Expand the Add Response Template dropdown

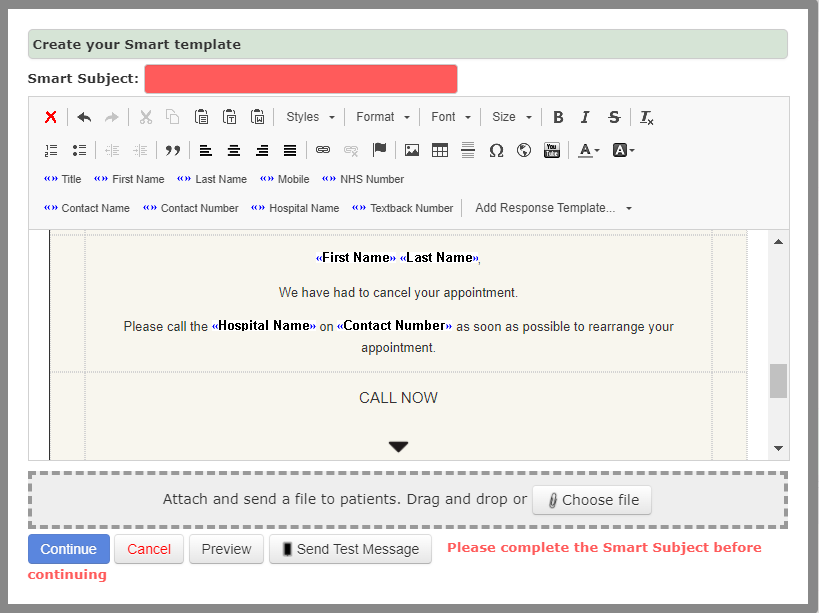pos(553,208)
